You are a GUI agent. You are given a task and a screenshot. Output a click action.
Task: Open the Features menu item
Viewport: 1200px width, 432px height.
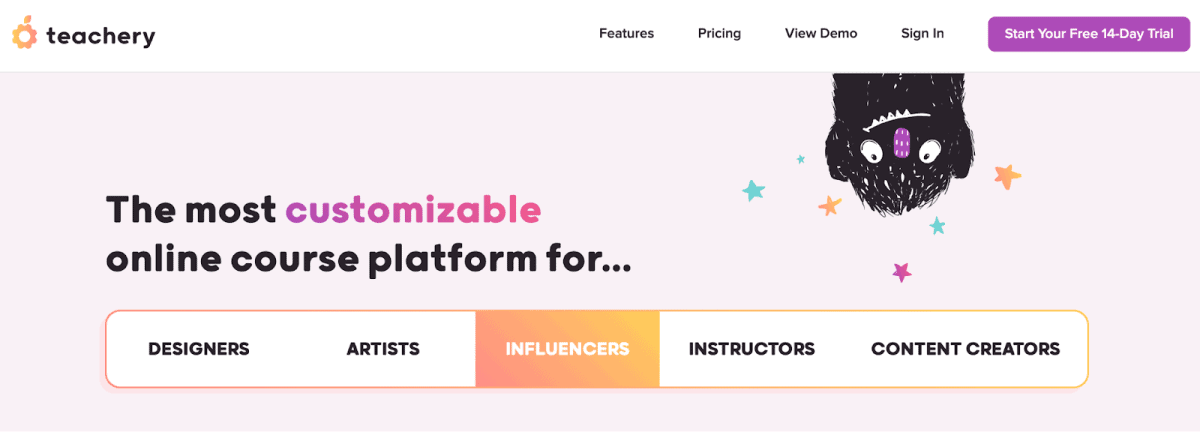(626, 33)
